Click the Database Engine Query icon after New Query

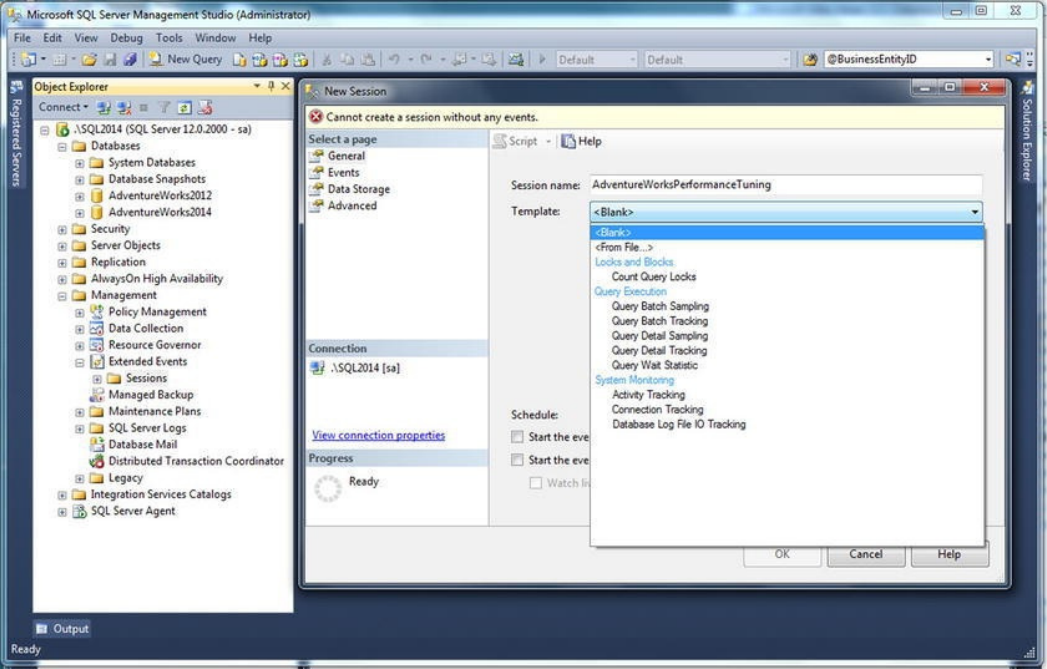click(240, 60)
